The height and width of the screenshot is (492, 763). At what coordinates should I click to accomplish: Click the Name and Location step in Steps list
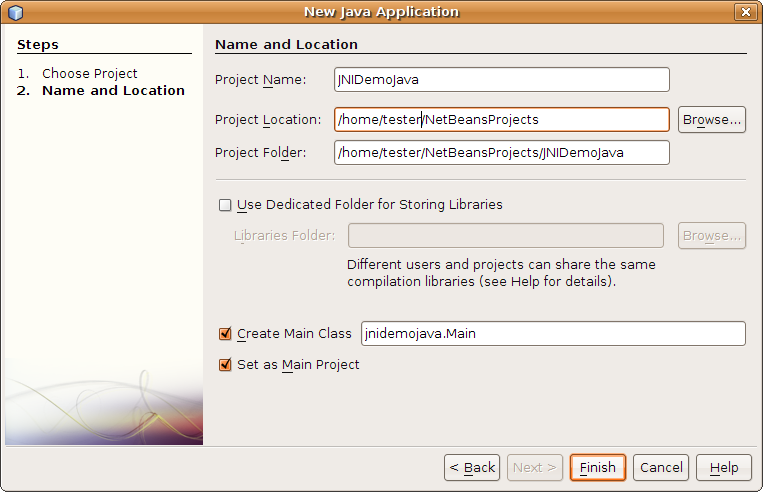click(113, 91)
